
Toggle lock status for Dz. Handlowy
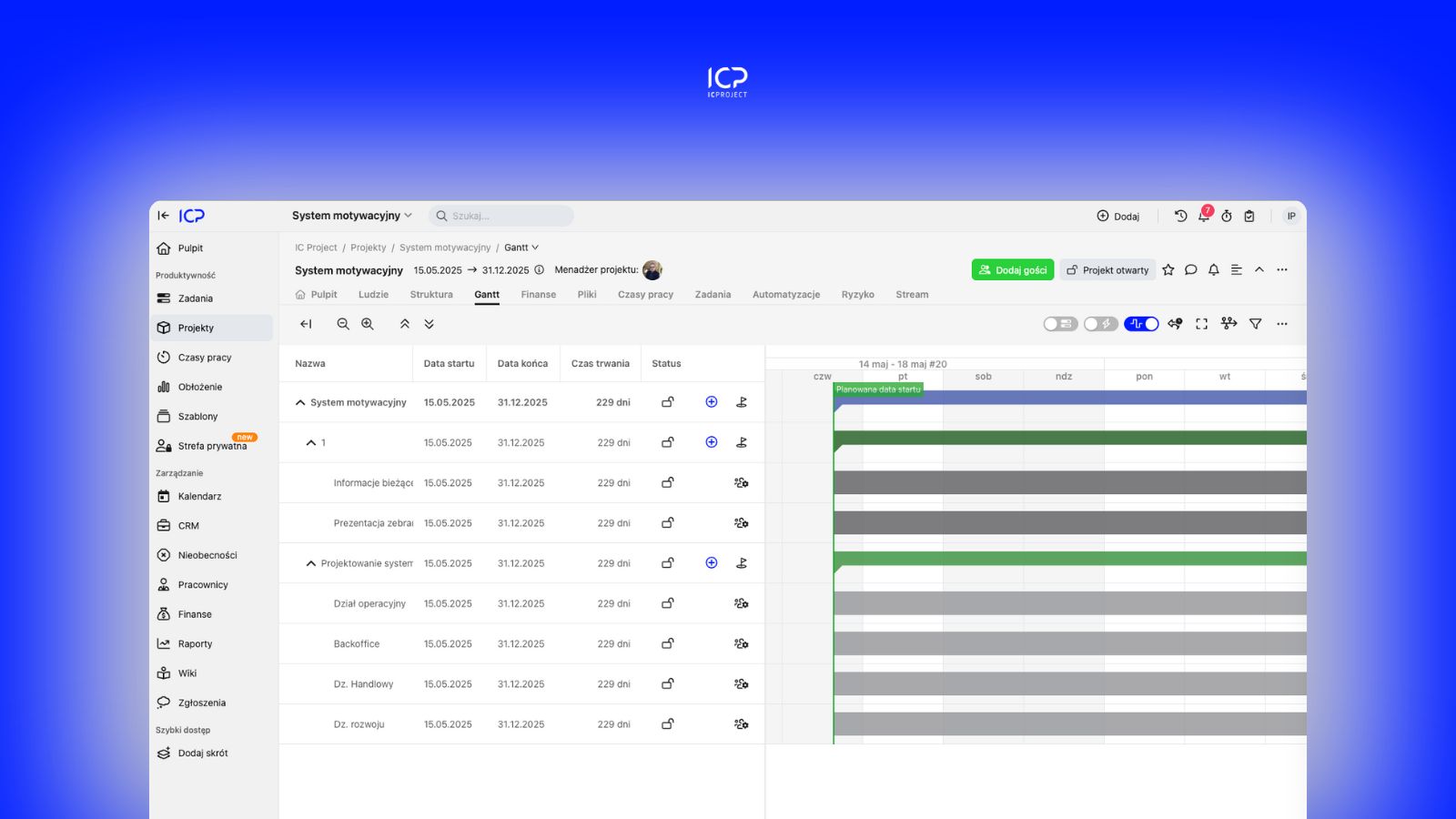pos(668,684)
